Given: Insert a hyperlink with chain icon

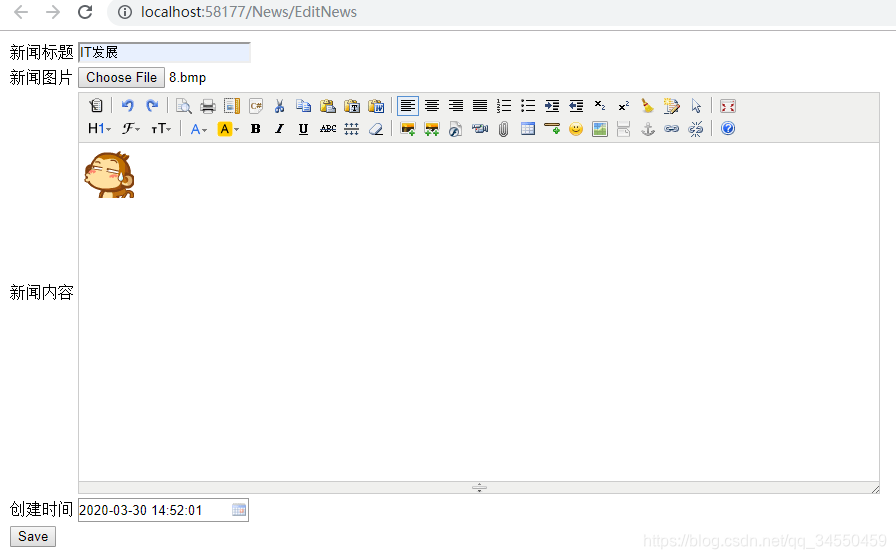Looking at the screenshot, I should click(x=671, y=129).
